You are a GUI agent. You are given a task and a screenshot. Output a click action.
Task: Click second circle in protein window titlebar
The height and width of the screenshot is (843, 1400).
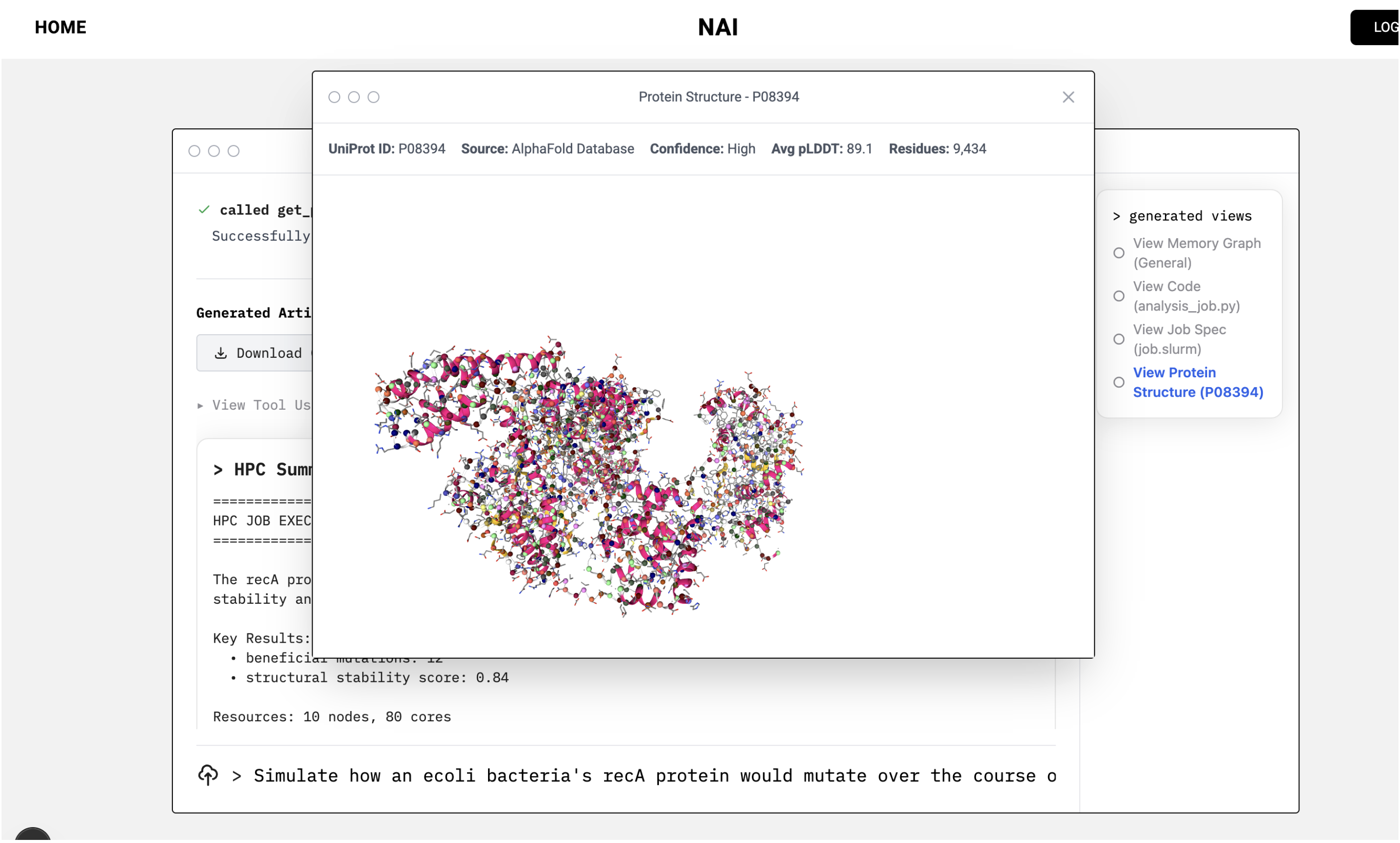(354, 97)
